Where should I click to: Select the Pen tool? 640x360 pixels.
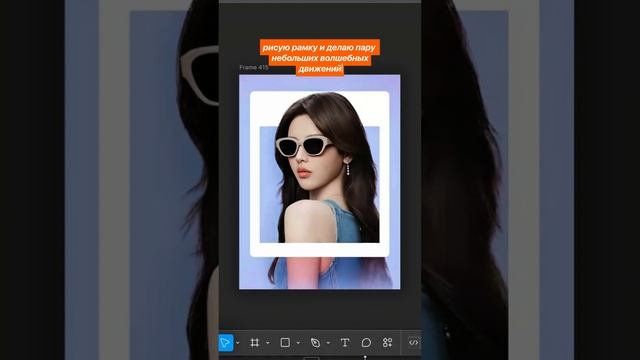315,342
